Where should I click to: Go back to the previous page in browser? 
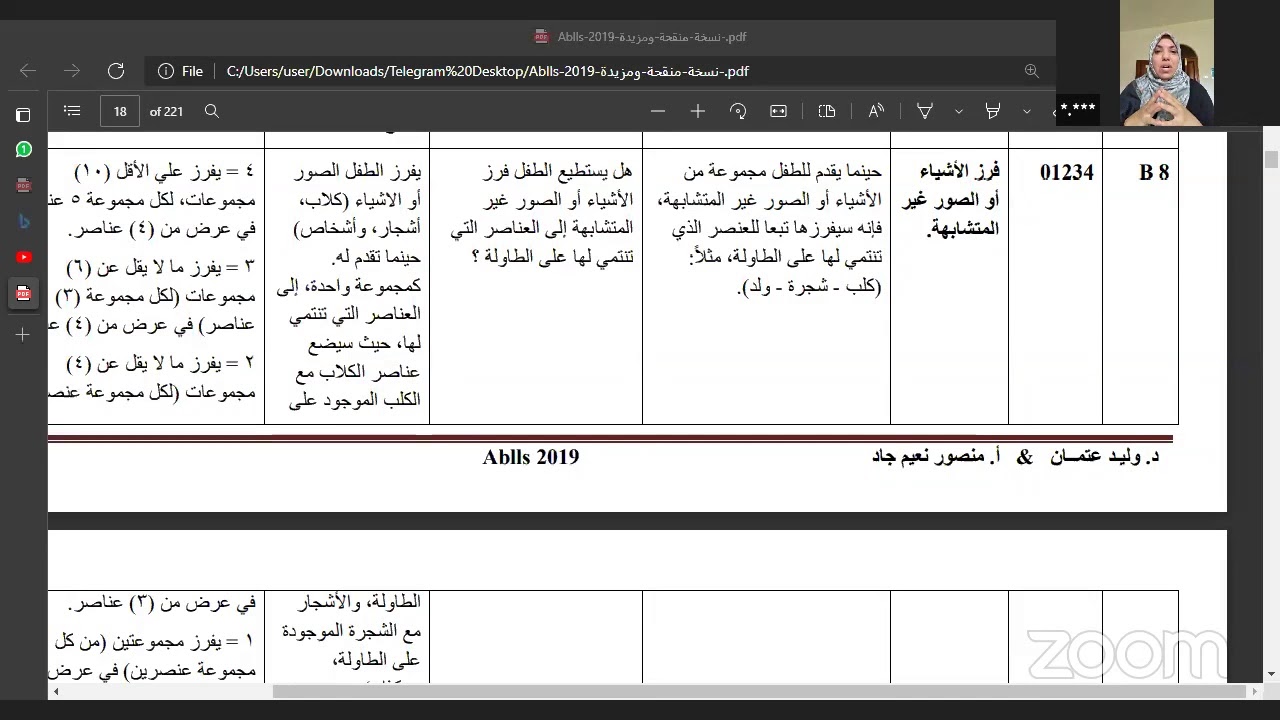point(28,71)
